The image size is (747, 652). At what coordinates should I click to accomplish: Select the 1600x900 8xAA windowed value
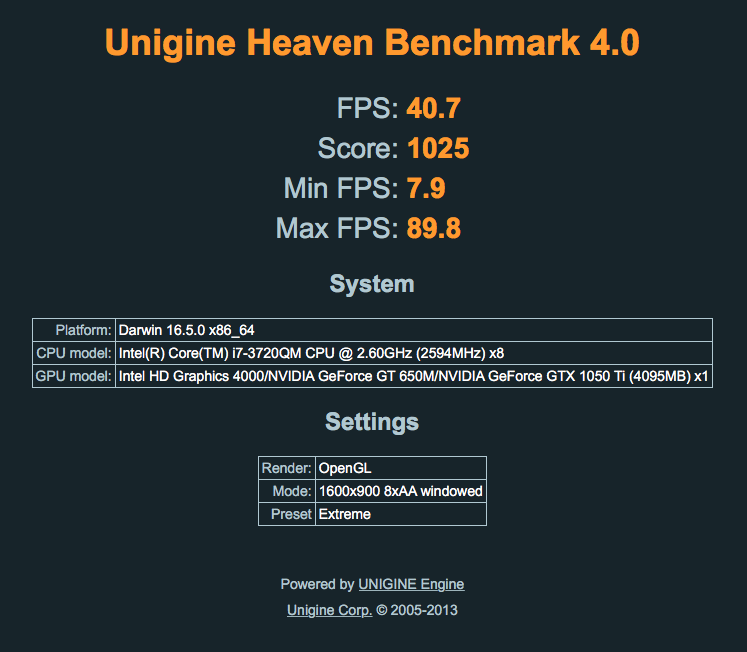[x=401, y=491]
